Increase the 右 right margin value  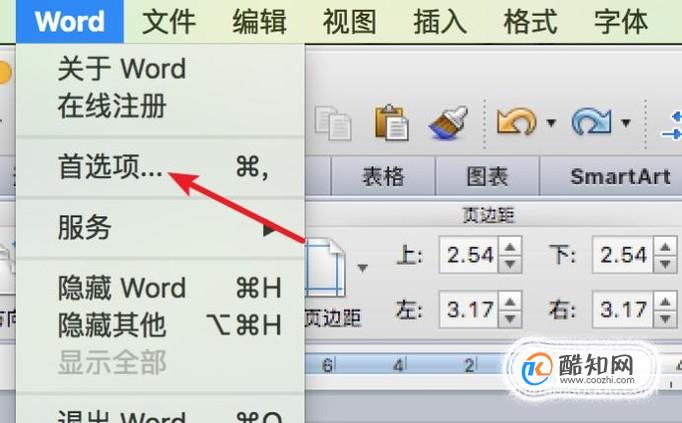pyautogui.click(x=665, y=302)
